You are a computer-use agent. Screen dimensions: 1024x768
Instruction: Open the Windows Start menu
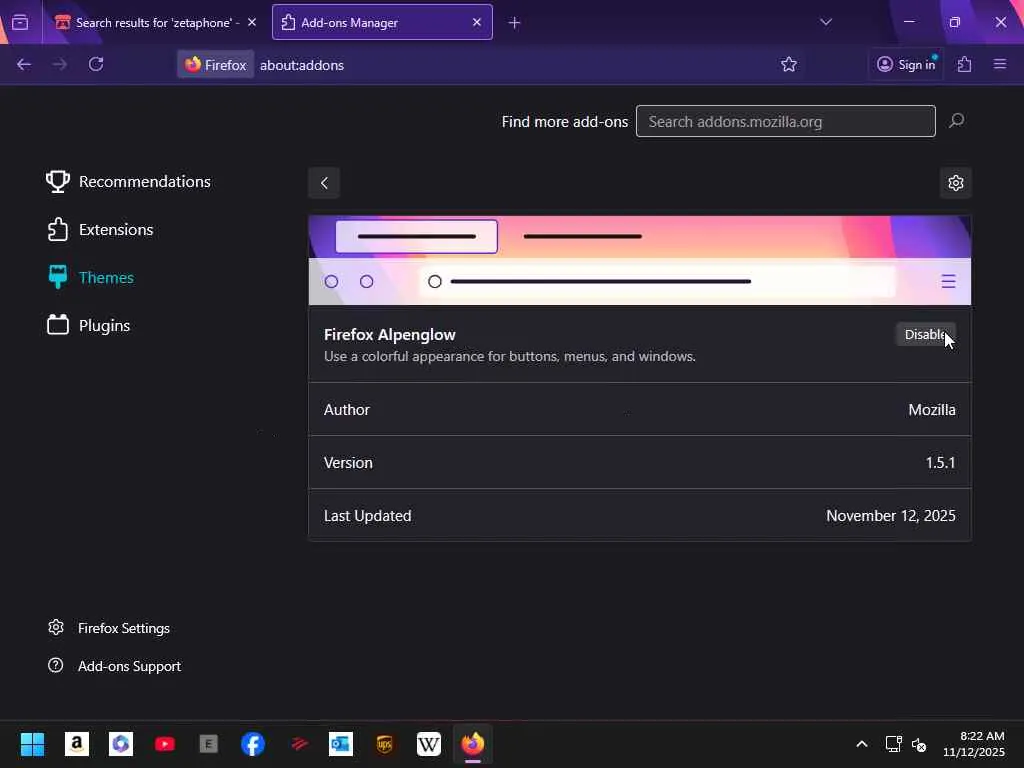[32, 744]
